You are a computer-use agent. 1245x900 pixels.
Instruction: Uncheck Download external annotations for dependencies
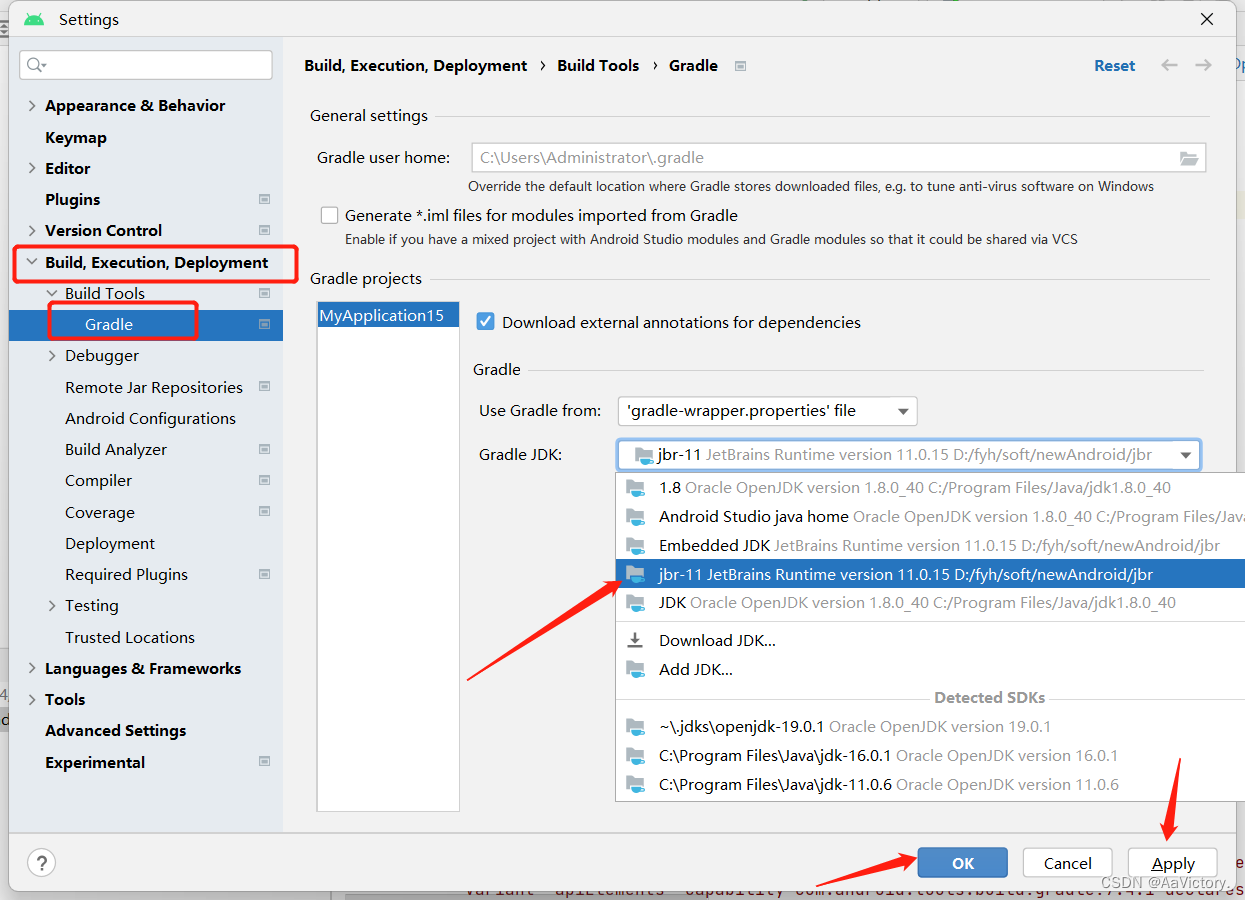pos(485,322)
